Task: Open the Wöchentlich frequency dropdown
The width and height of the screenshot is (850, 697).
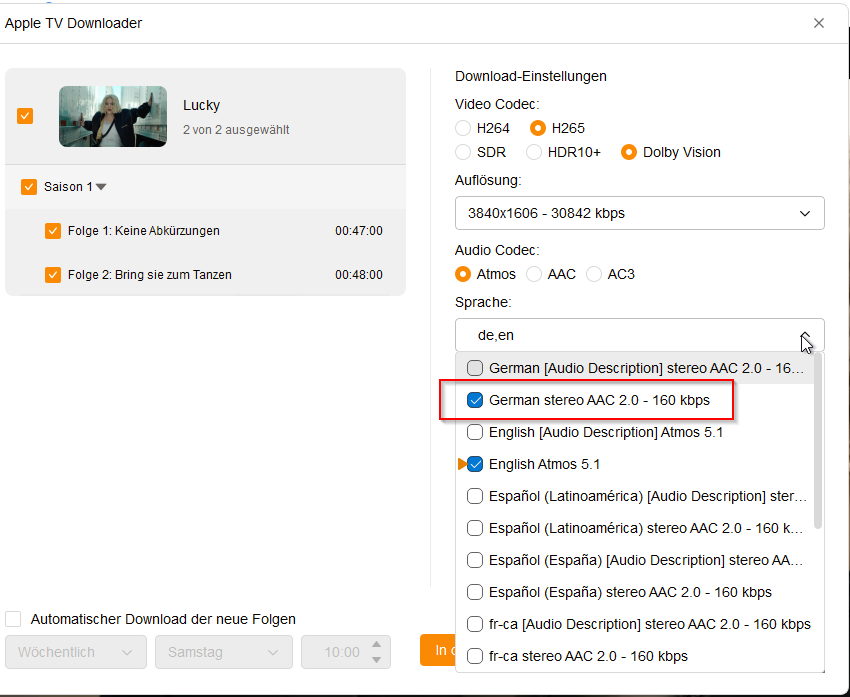Action: (x=76, y=652)
